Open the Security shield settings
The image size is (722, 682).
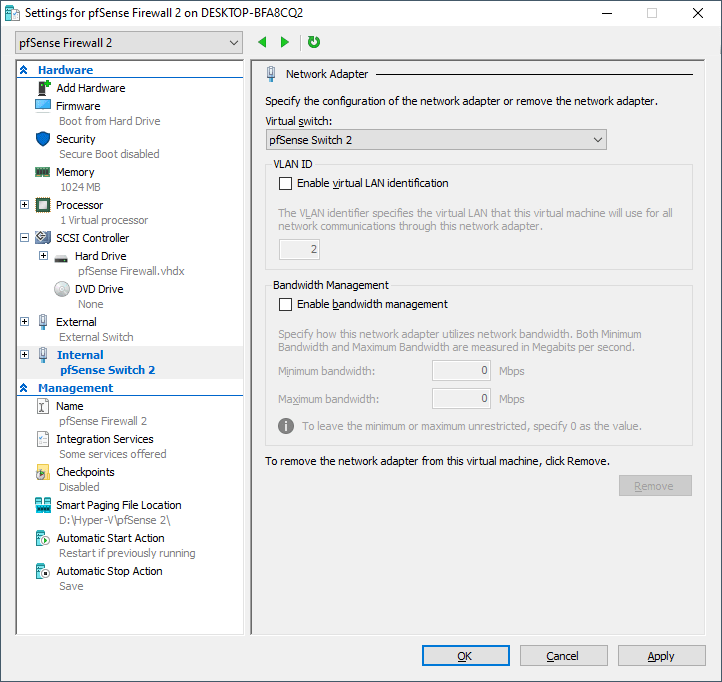tap(43, 139)
